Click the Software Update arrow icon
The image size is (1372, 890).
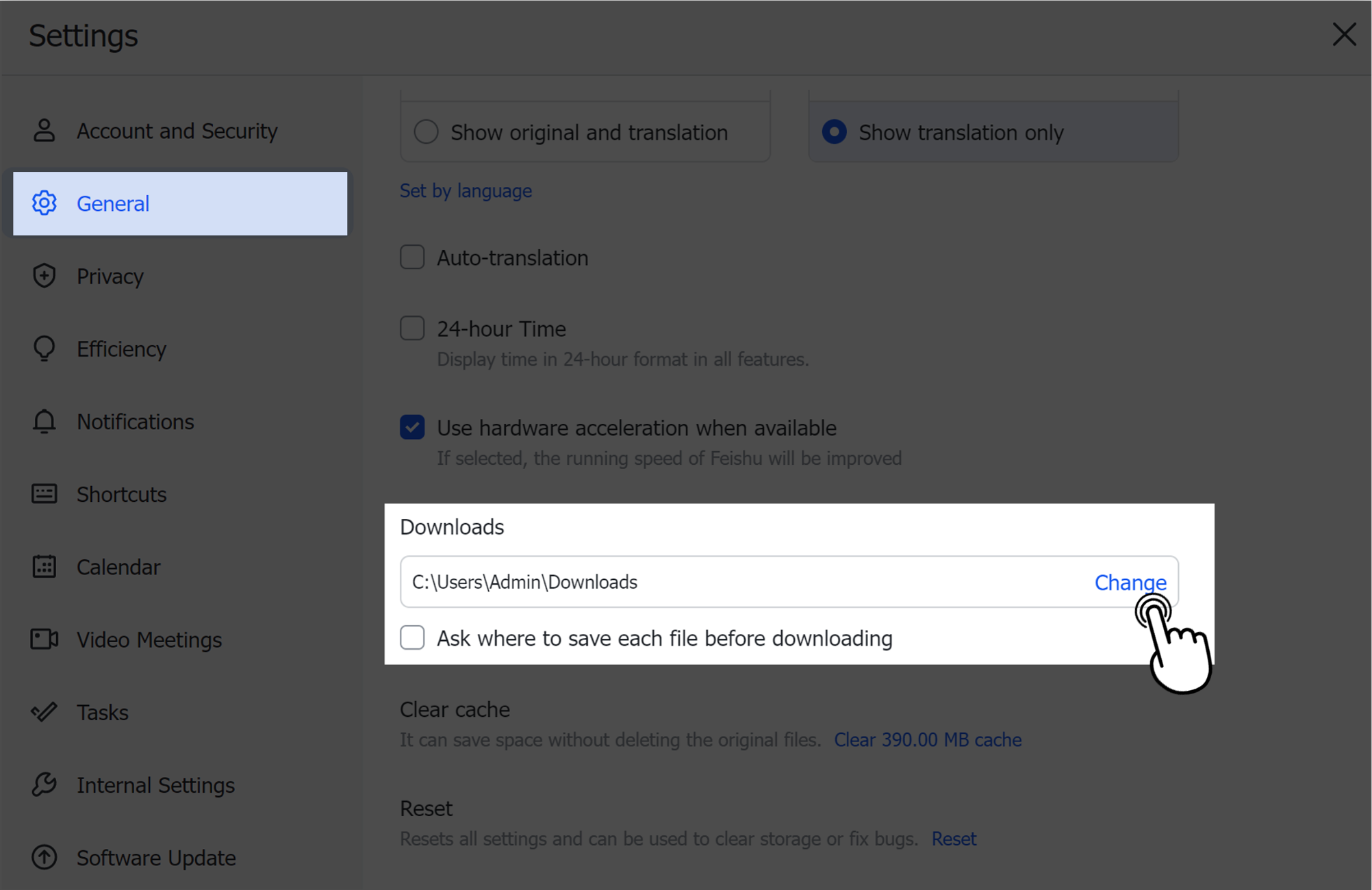click(x=45, y=857)
